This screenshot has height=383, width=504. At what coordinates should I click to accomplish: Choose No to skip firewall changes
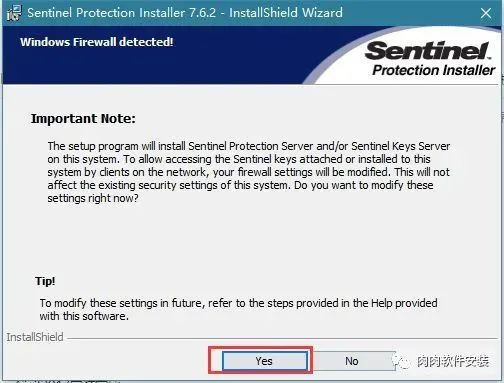coord(352,361)
